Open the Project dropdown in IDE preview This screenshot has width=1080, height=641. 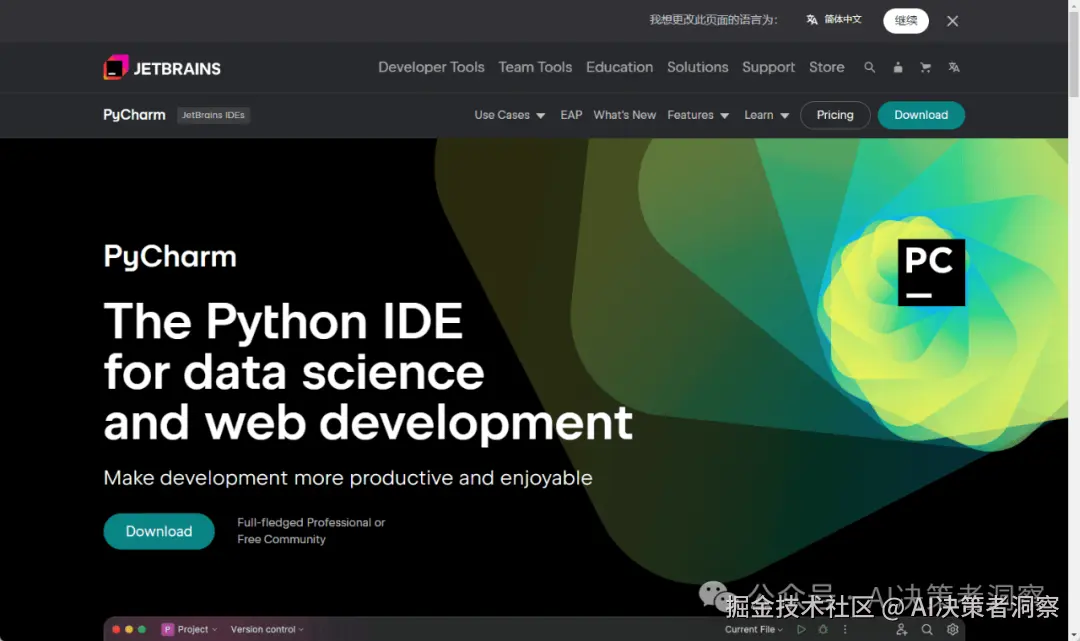coord(197,629)
